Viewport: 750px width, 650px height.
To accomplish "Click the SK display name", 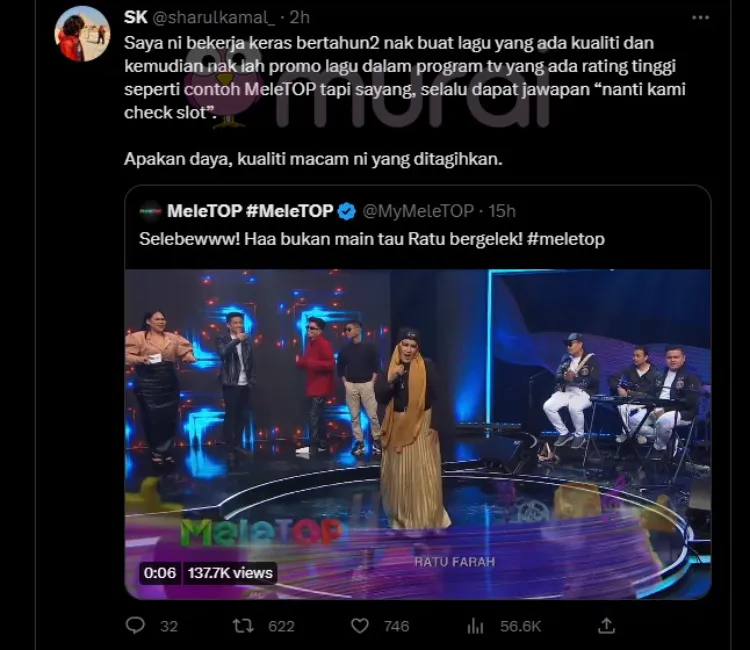I will click(135, 18).
